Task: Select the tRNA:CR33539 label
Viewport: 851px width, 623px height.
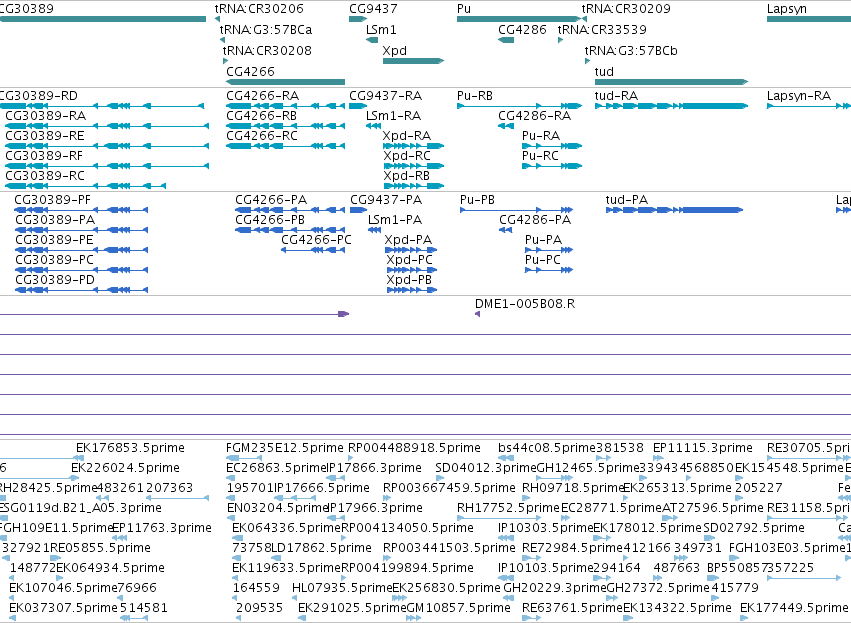Action: pyautogui.click(x=602, y=29)
